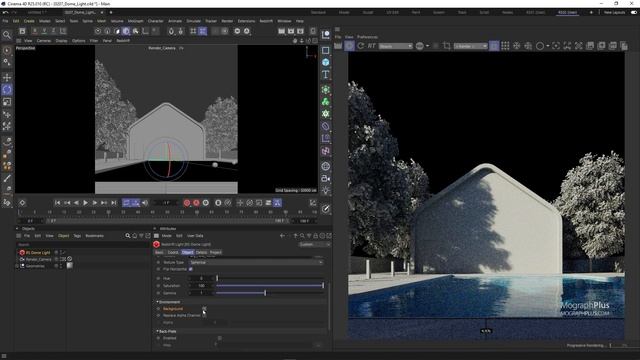The image size is (640, 360).
Task: Go to start of timeline
Action: coord(58,203)
